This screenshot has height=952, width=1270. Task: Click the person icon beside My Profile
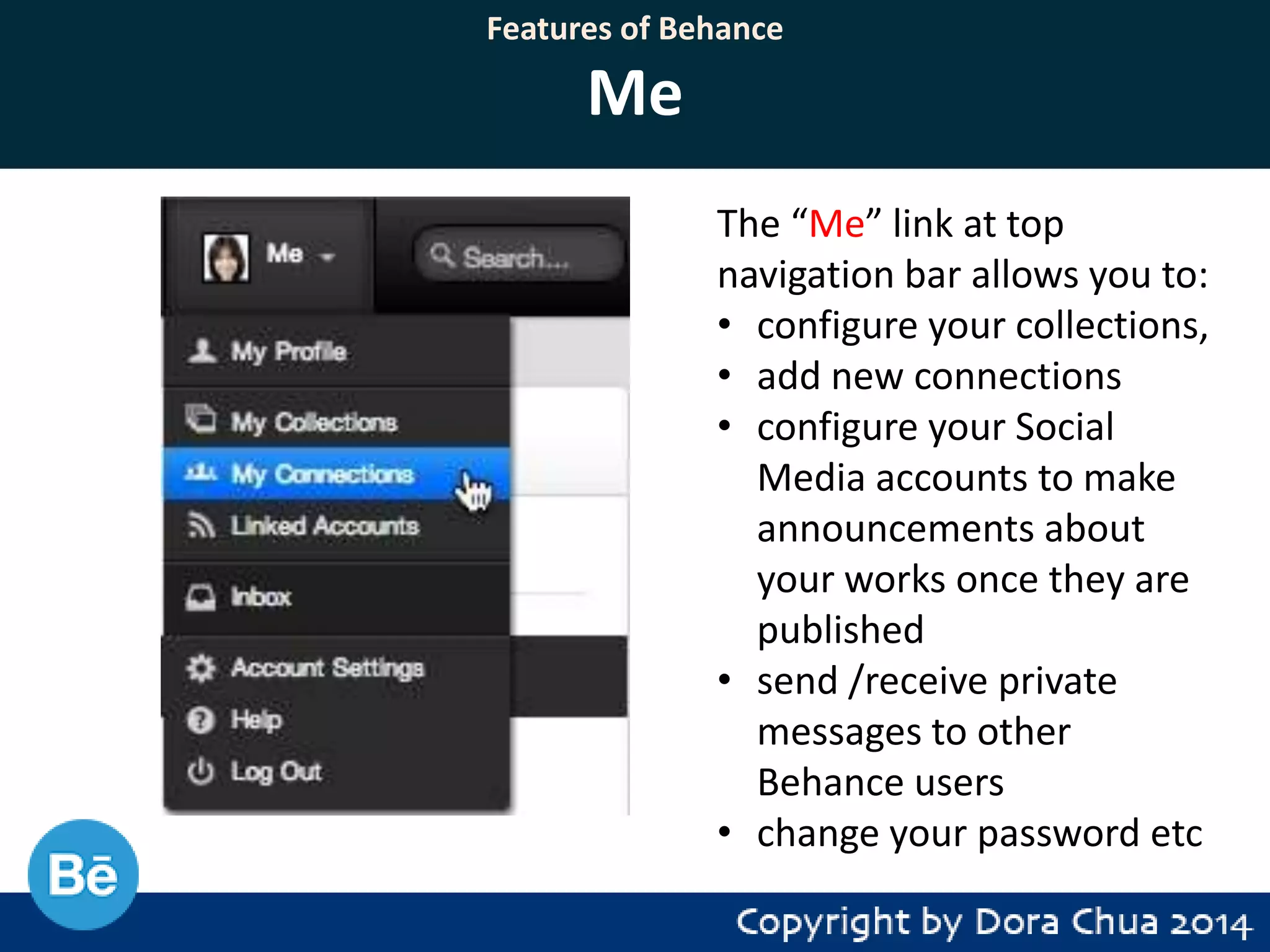[x=201, y=351]
